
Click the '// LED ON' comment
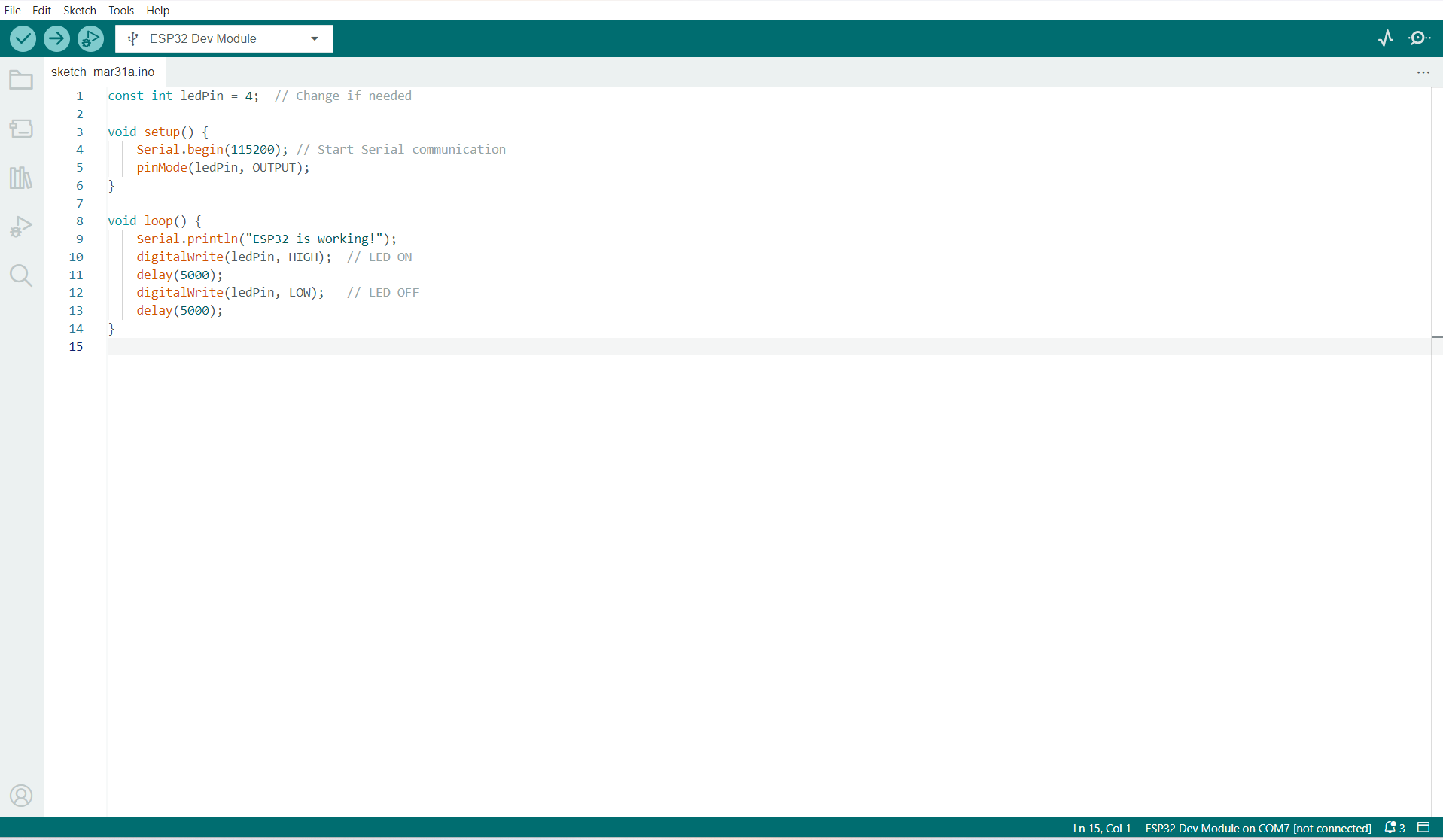pyautogui.click(x=379, y=257)
